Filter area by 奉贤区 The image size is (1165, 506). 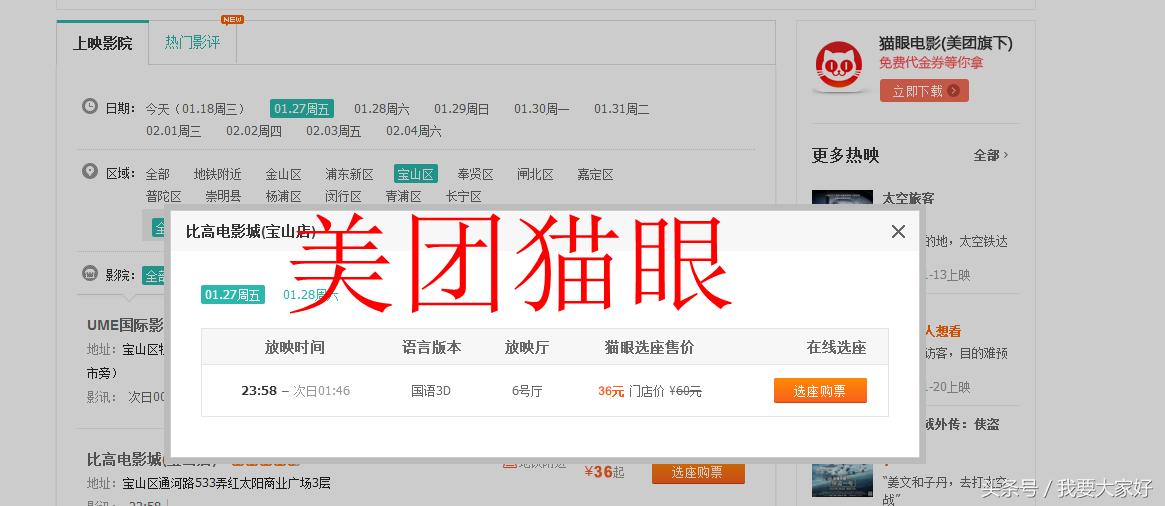point(476,175)
